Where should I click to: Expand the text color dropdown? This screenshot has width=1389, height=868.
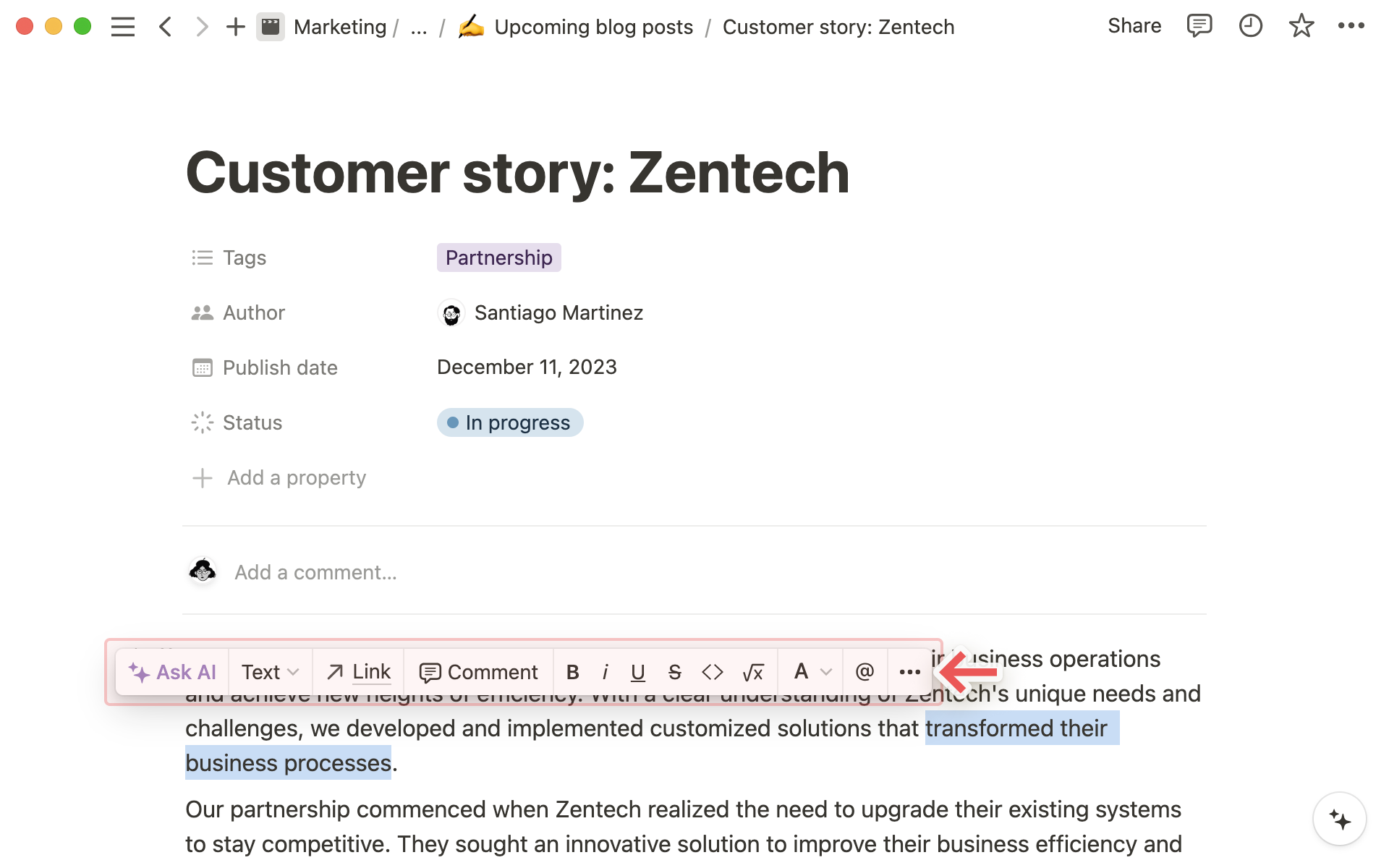coord(812,673)
